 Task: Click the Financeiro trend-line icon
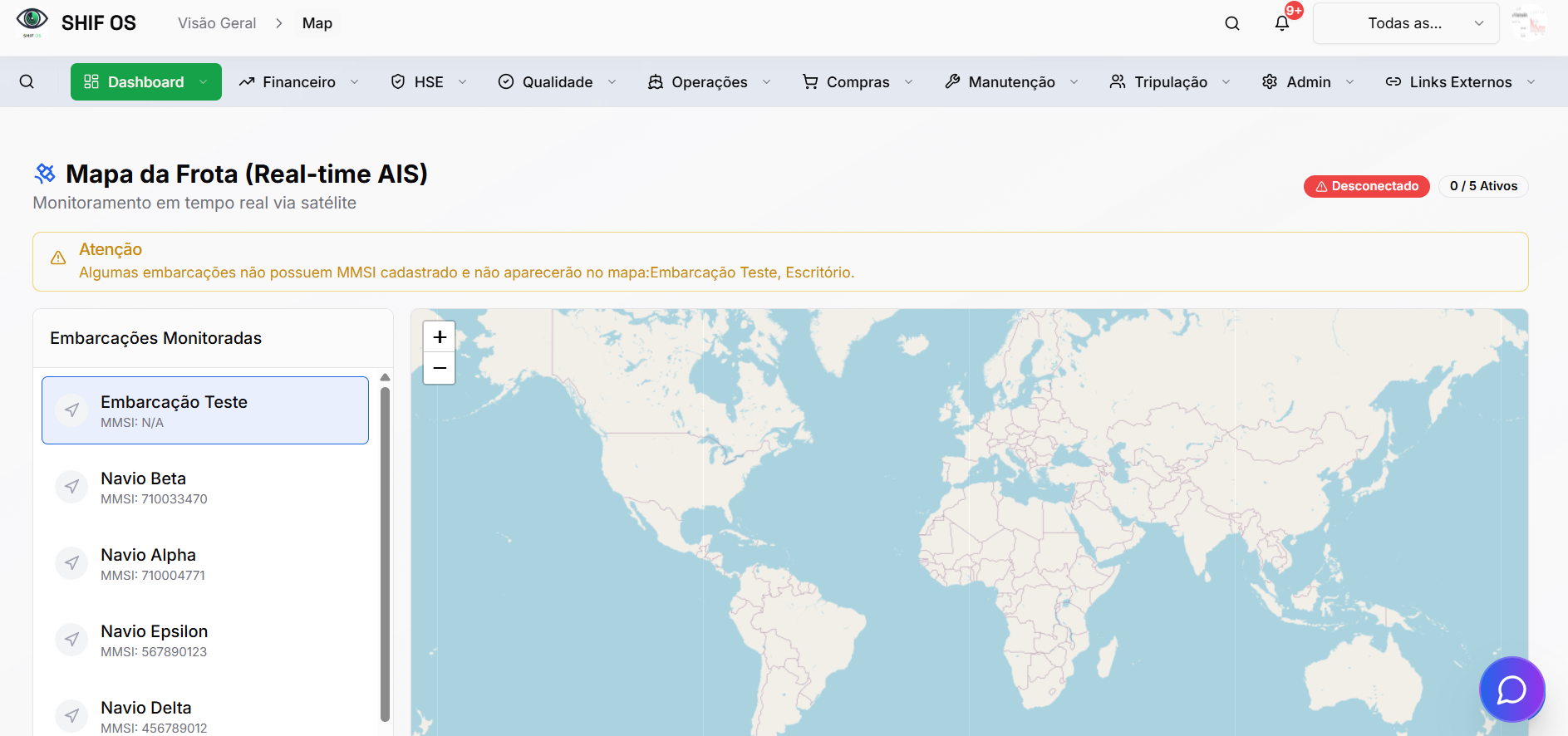click(x=247, y=81)
